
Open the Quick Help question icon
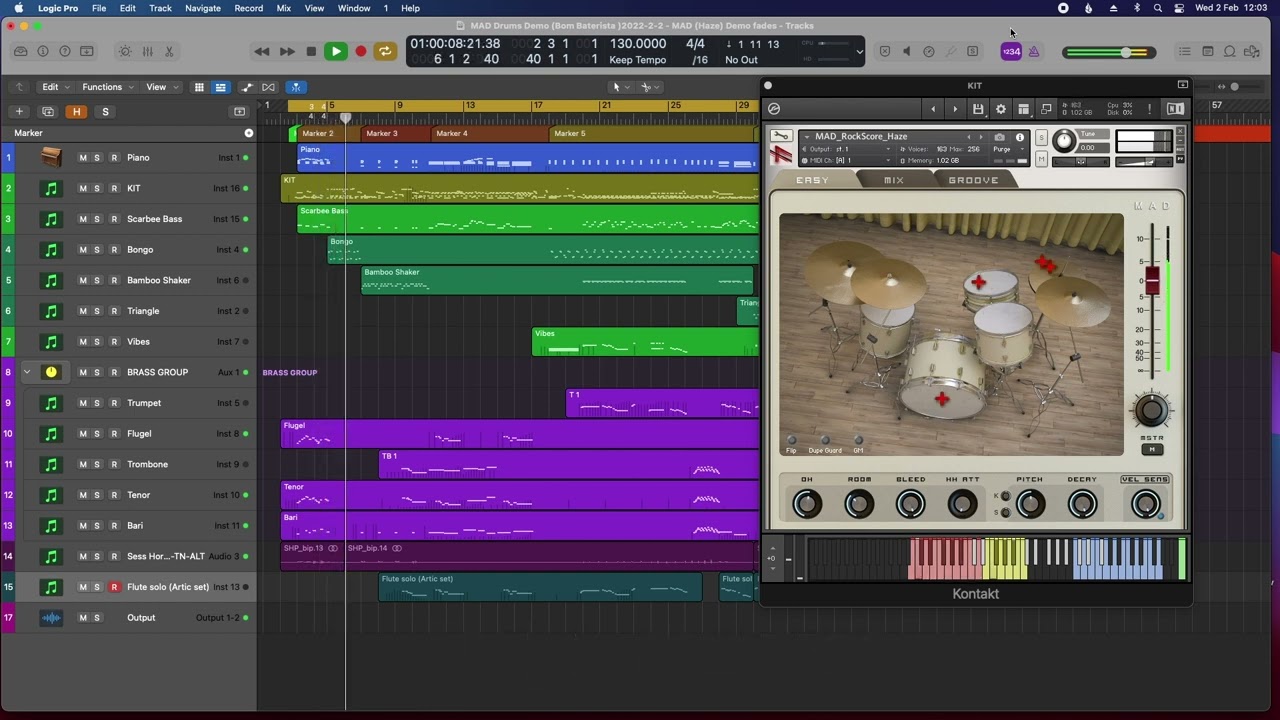(65, 51)
